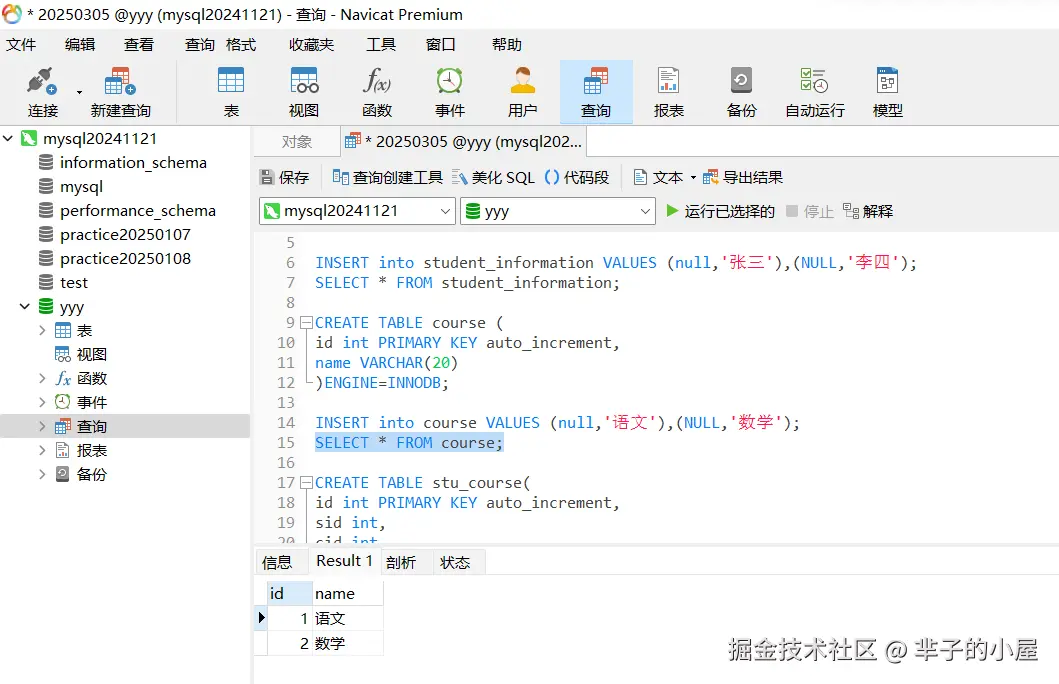Click 运行已选择的 run selected button
Image resolution: width=1059 pixels, height=684 pixels.
(720, 211)
